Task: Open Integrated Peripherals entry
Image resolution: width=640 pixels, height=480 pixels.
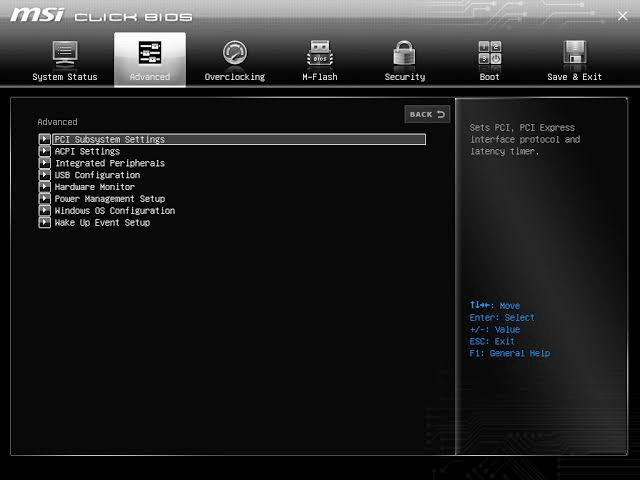Action: tap(110, 163)
